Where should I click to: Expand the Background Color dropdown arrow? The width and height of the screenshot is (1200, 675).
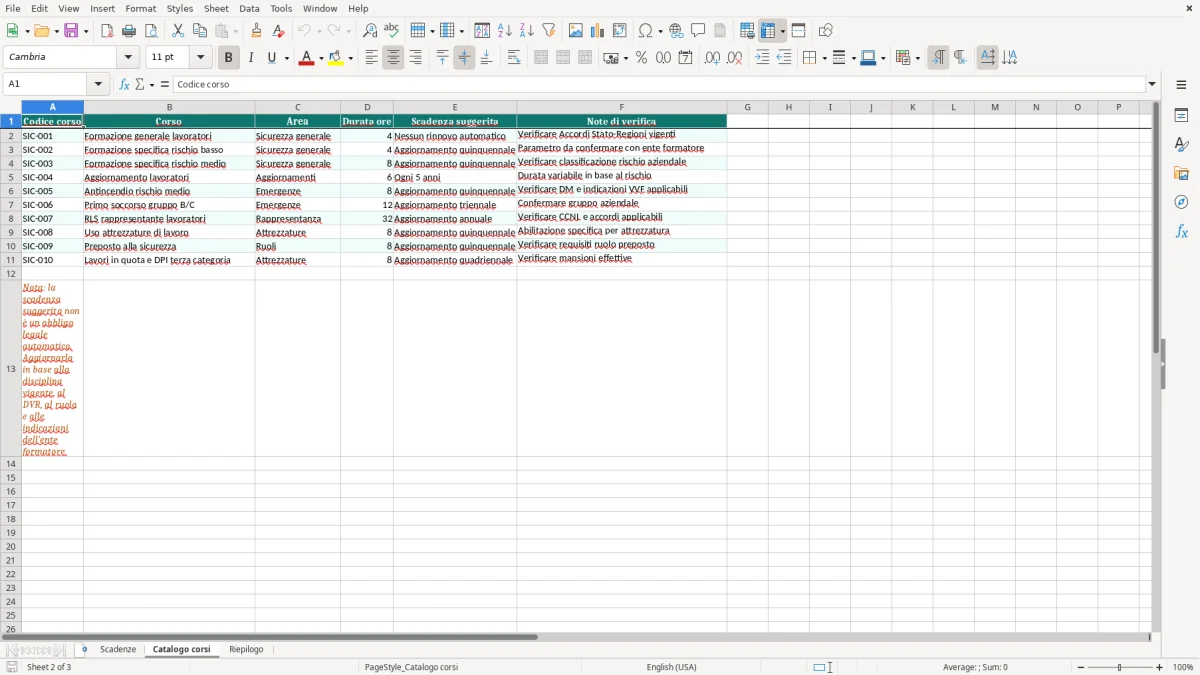(x=350, y=58)
